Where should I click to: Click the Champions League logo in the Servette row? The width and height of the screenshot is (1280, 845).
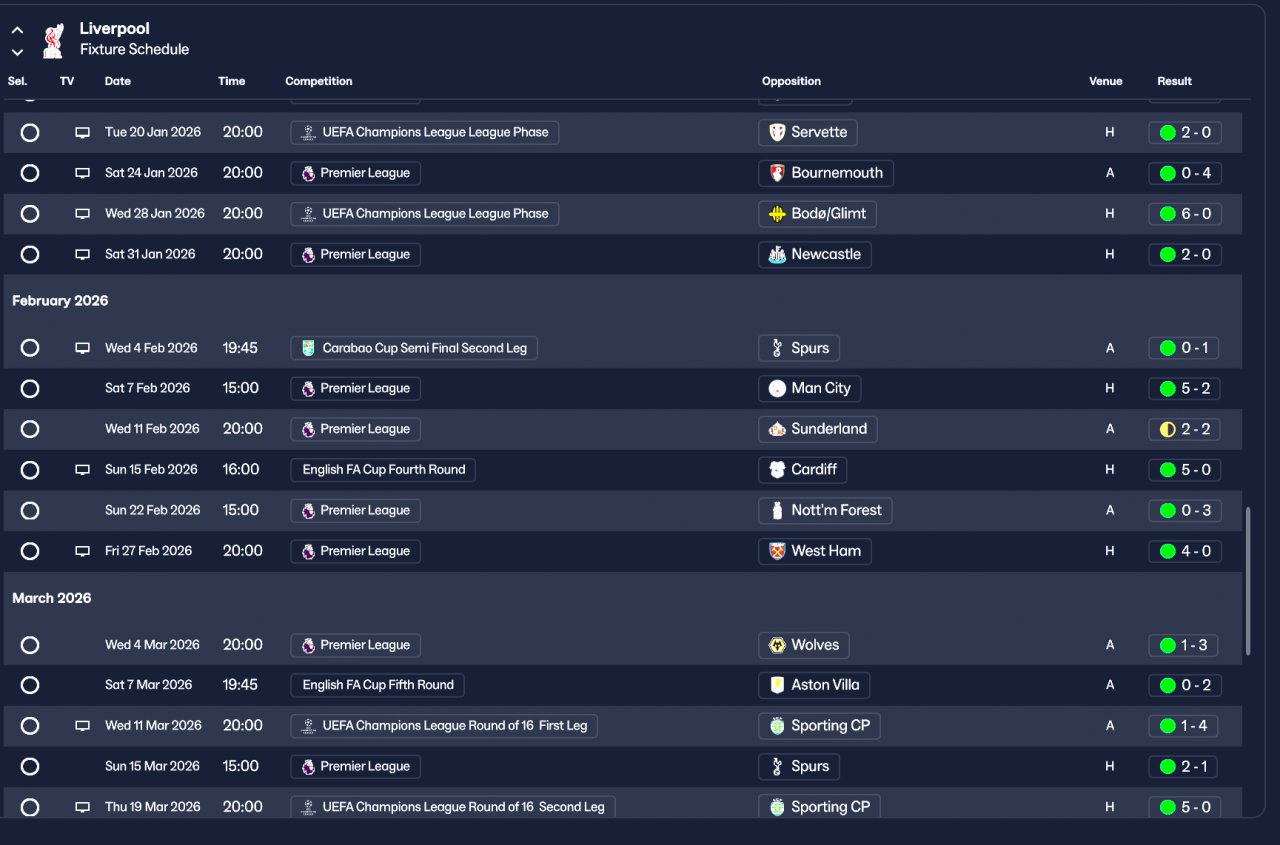click(x=308, y=132)
